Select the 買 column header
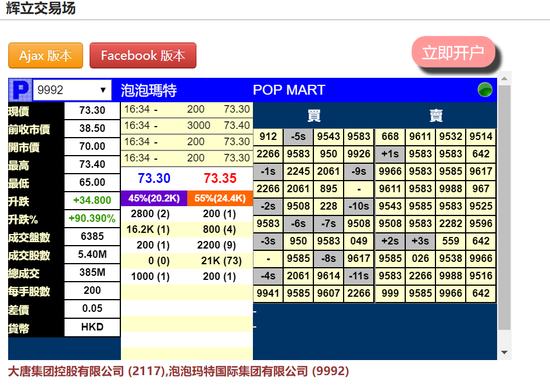550x392 pixels. pyautogui.click(x=314, y=115)
